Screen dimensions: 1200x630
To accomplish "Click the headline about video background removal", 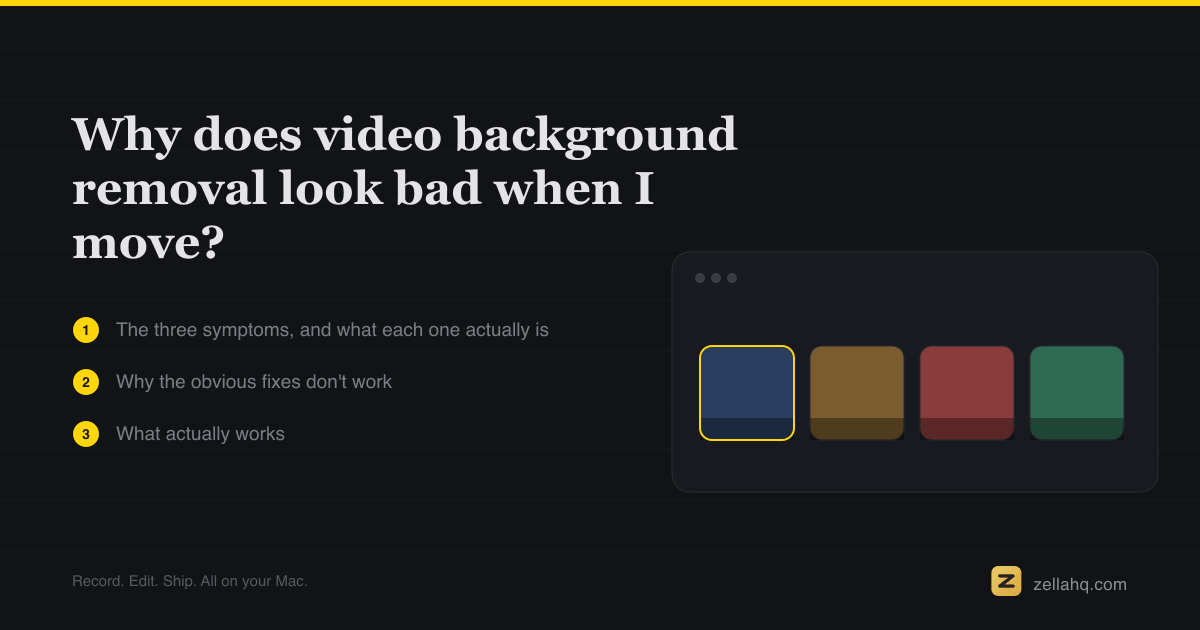I will (x=405, y=189).
